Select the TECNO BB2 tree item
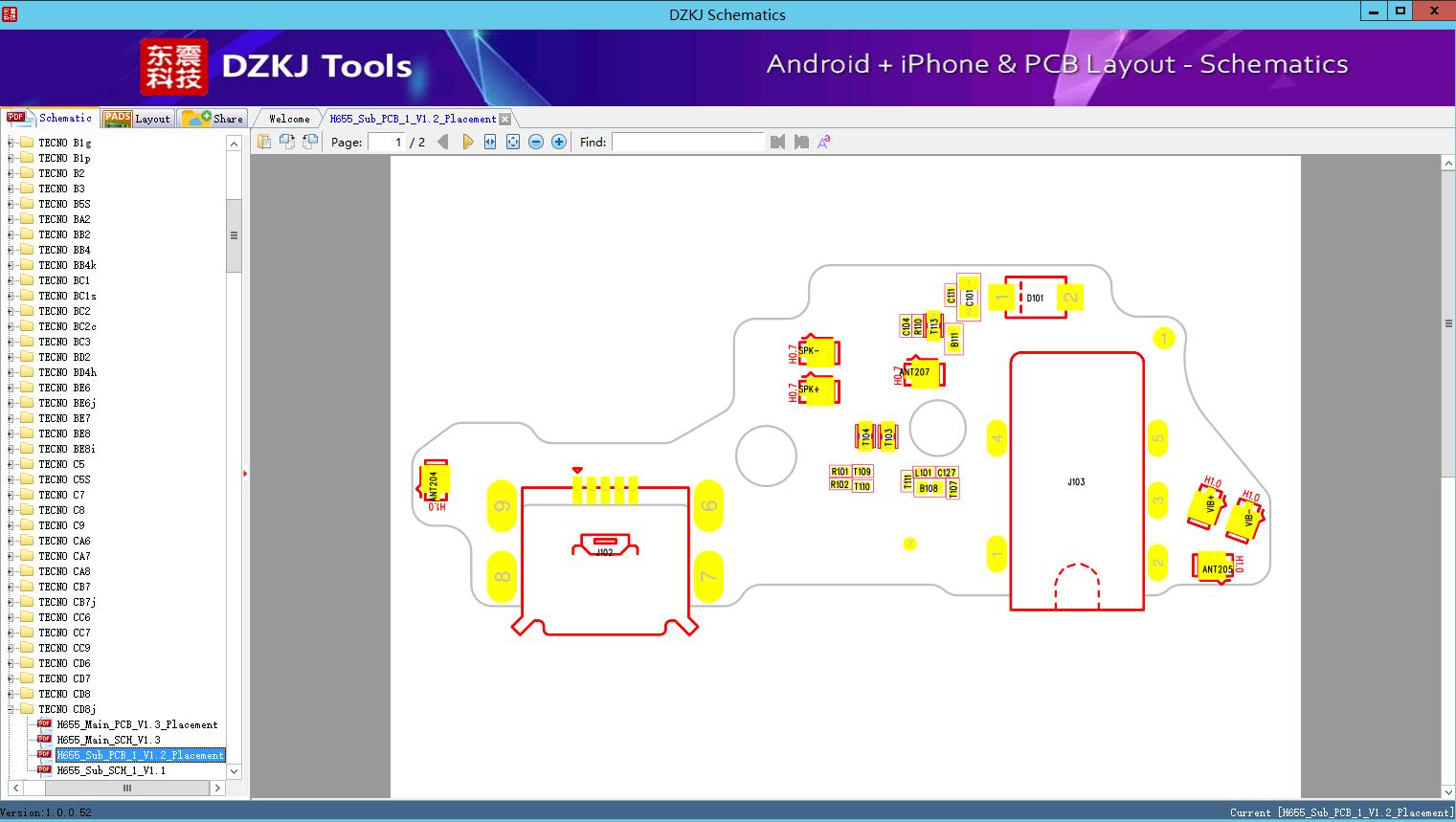This screenshot has height=822, width=1456. tap(64, 234)
